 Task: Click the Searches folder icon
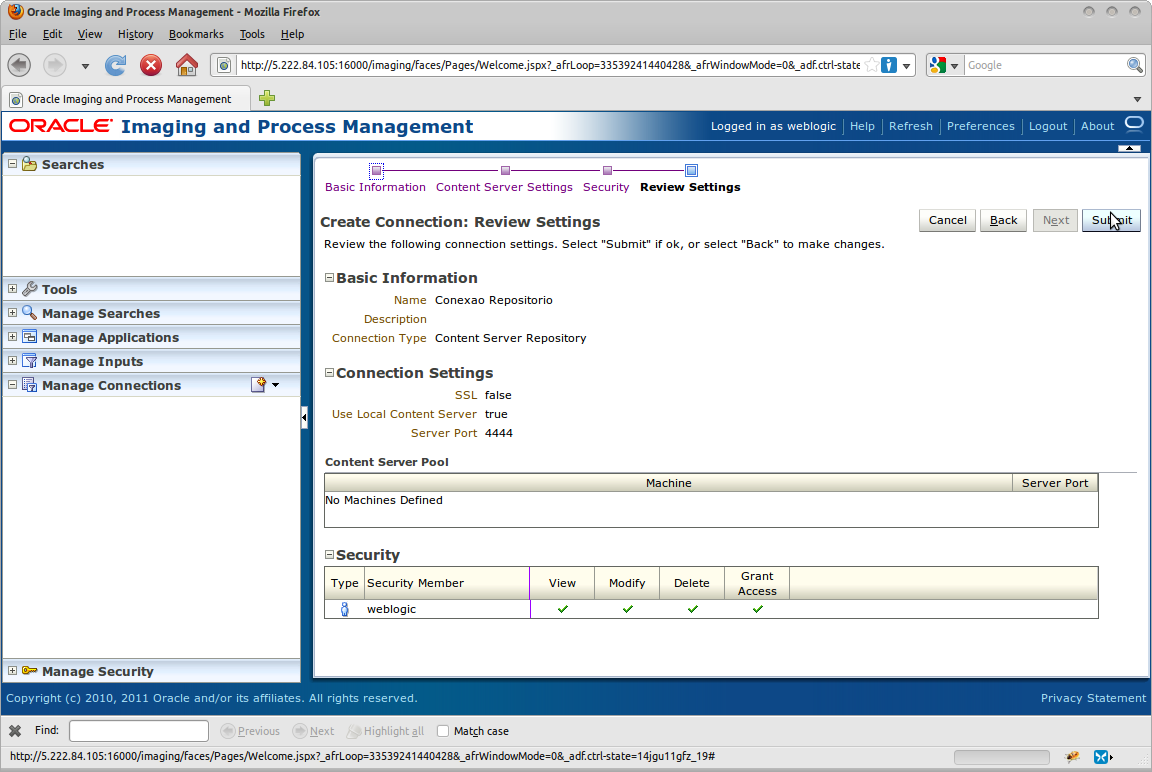click(x=29, y=164)
